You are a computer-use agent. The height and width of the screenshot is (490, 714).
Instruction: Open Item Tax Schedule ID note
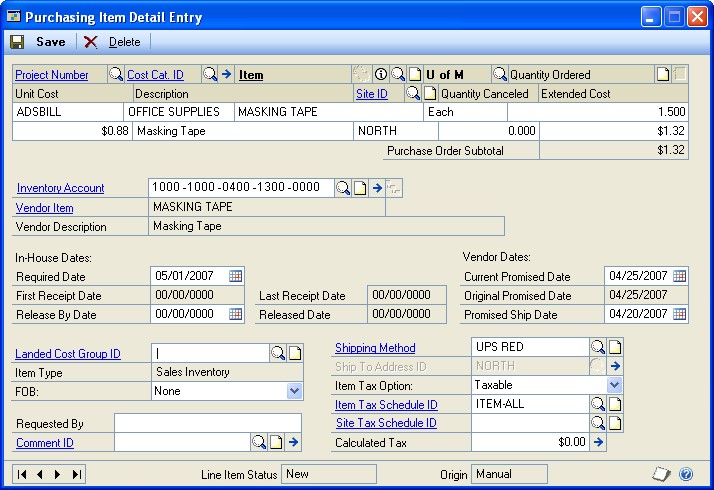[x=615, y=404]
